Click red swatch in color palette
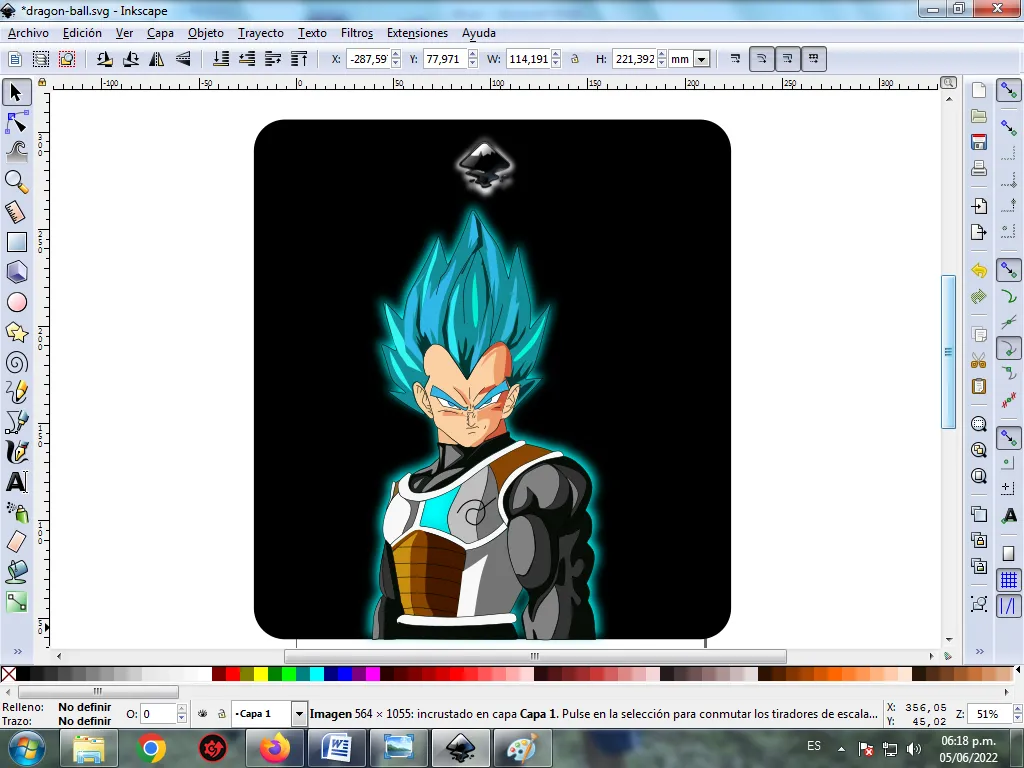The height and width of the screenshot is (768, 1024). coord(232,674)
